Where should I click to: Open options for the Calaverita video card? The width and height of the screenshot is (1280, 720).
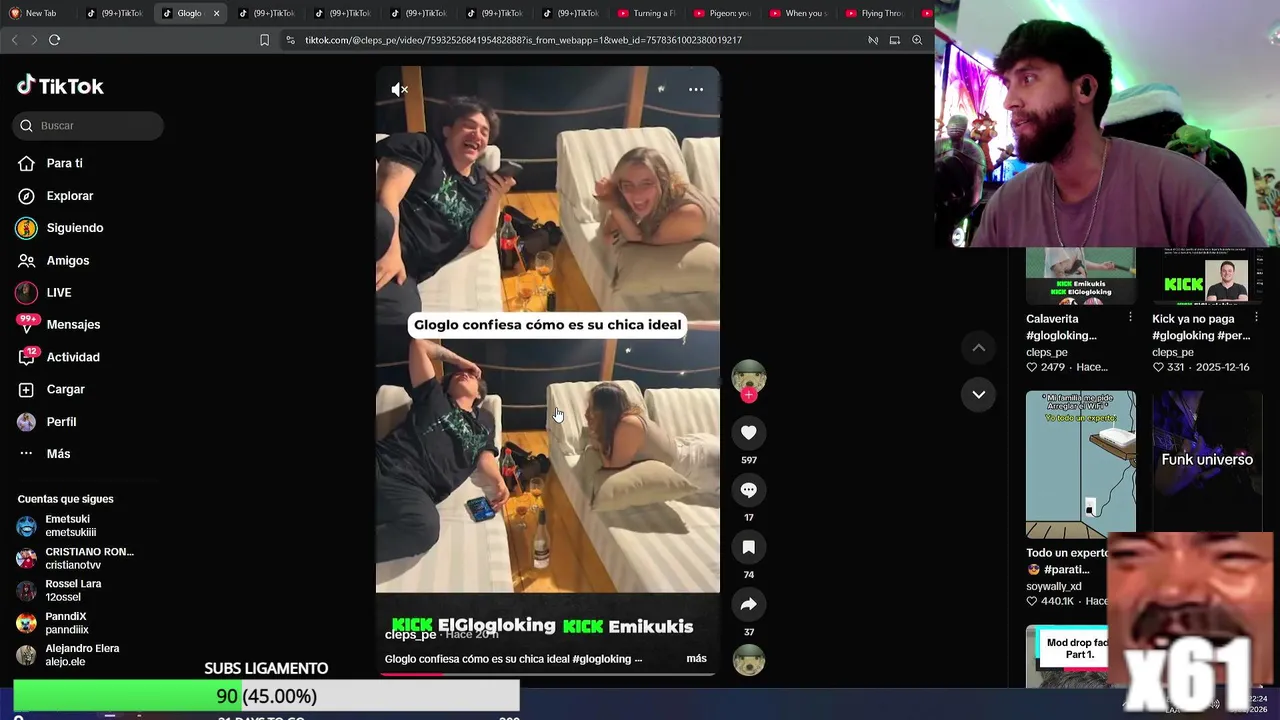click(x=1130, y=317)
